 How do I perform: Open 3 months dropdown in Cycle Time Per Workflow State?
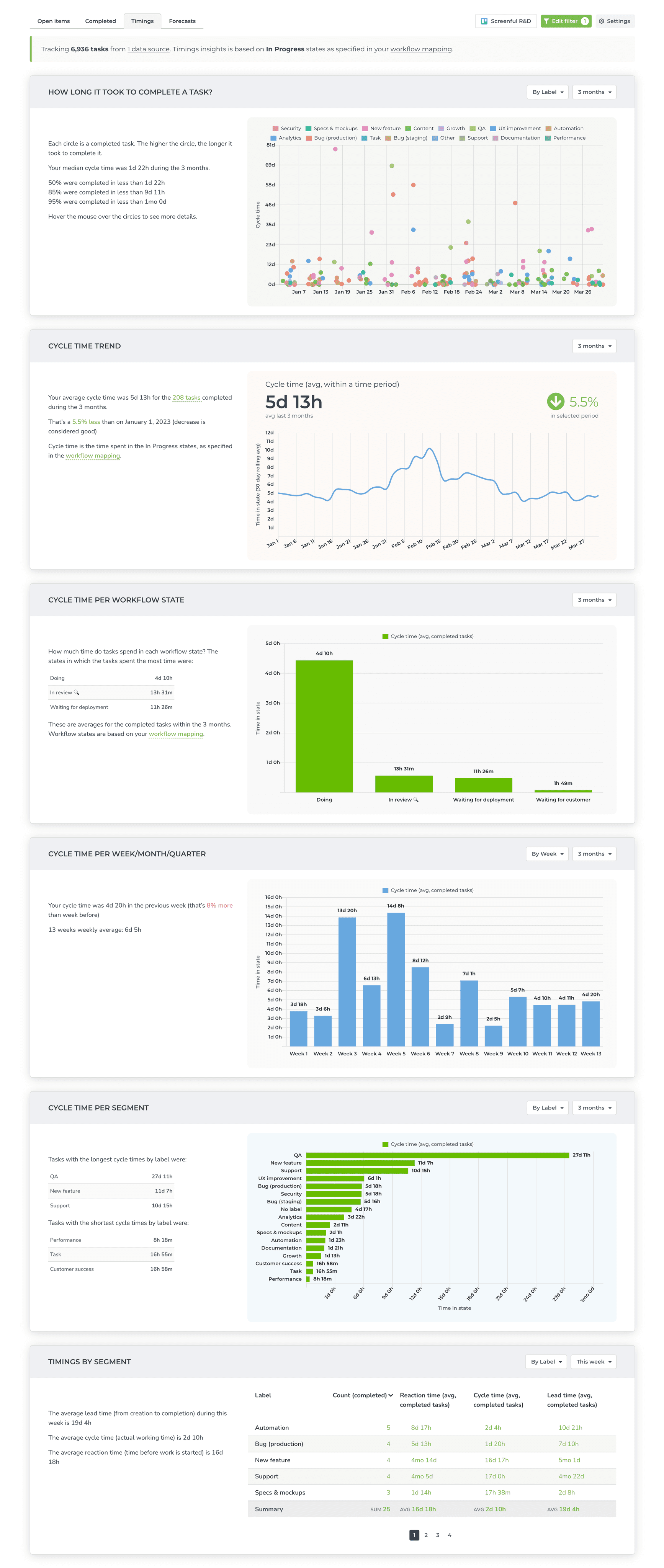[x=595, y=600]
